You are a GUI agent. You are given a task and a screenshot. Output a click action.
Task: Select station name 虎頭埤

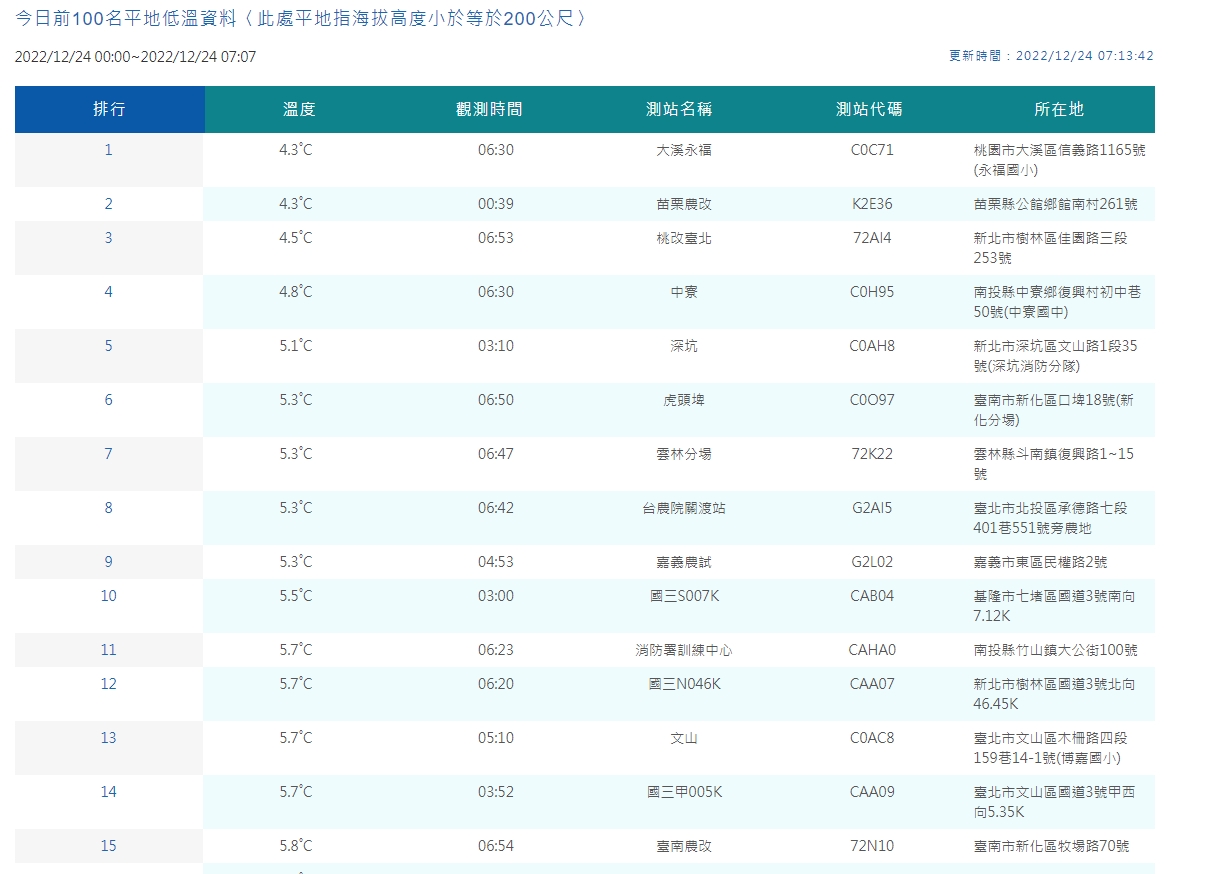684,400
